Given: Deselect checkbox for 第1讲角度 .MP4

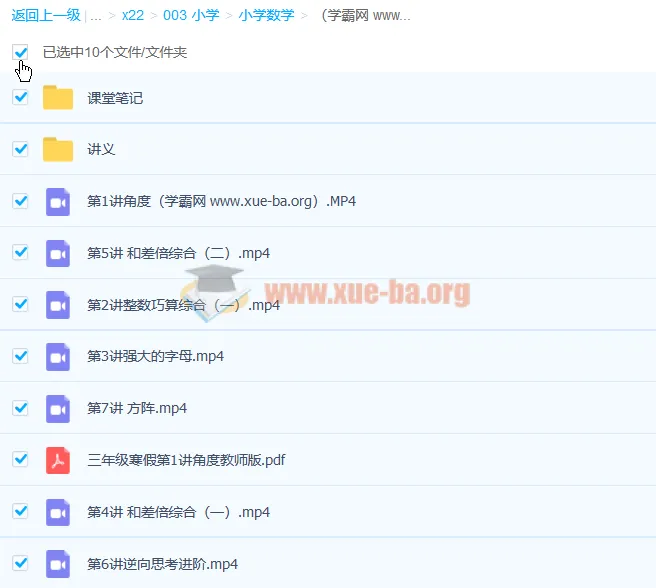Looking at the screenshot, I should click(20, 201).
